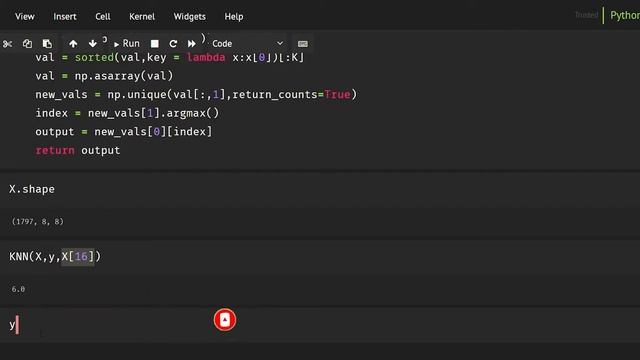Click the line 'return output'
Screen dimensions: 640x360
[x=78, y=151]
